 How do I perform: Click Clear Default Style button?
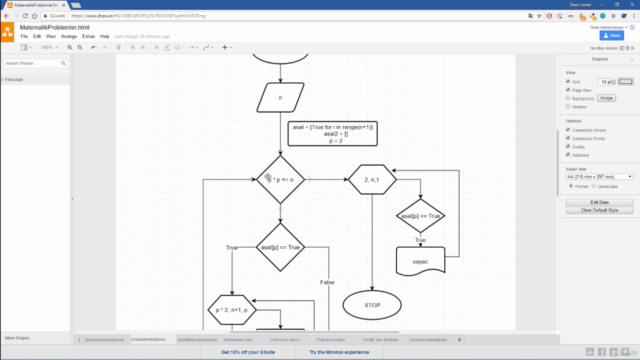tap(599, 210)
